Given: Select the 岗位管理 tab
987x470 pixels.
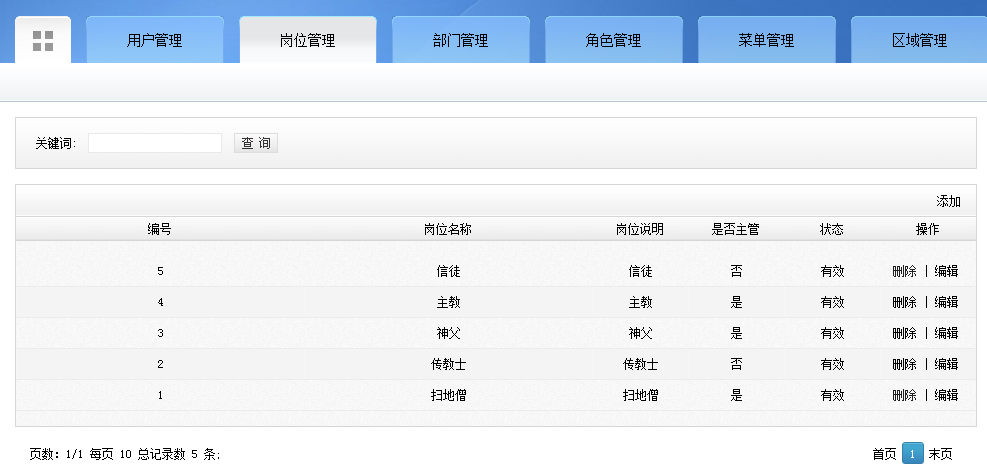Looking at the screenshot, I should [308, 41].
